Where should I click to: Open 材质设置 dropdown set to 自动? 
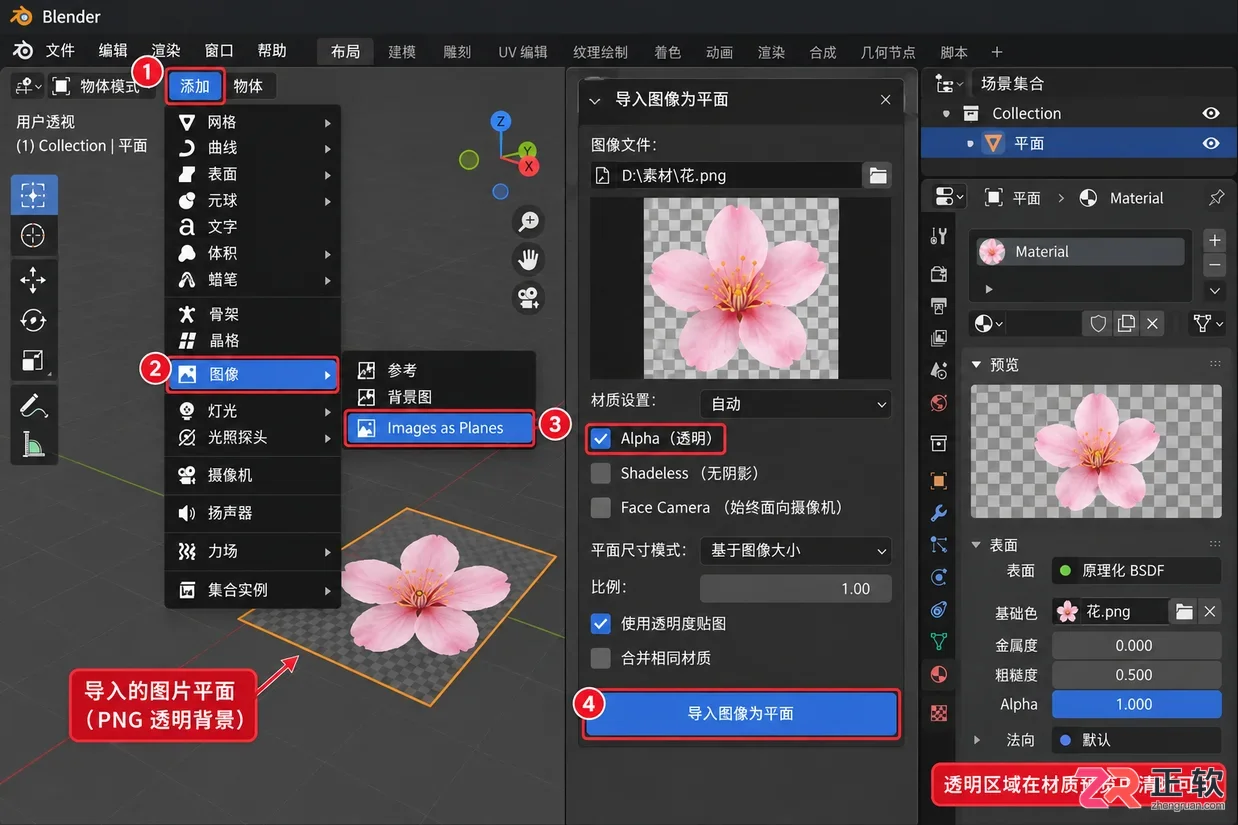[795, 404]
